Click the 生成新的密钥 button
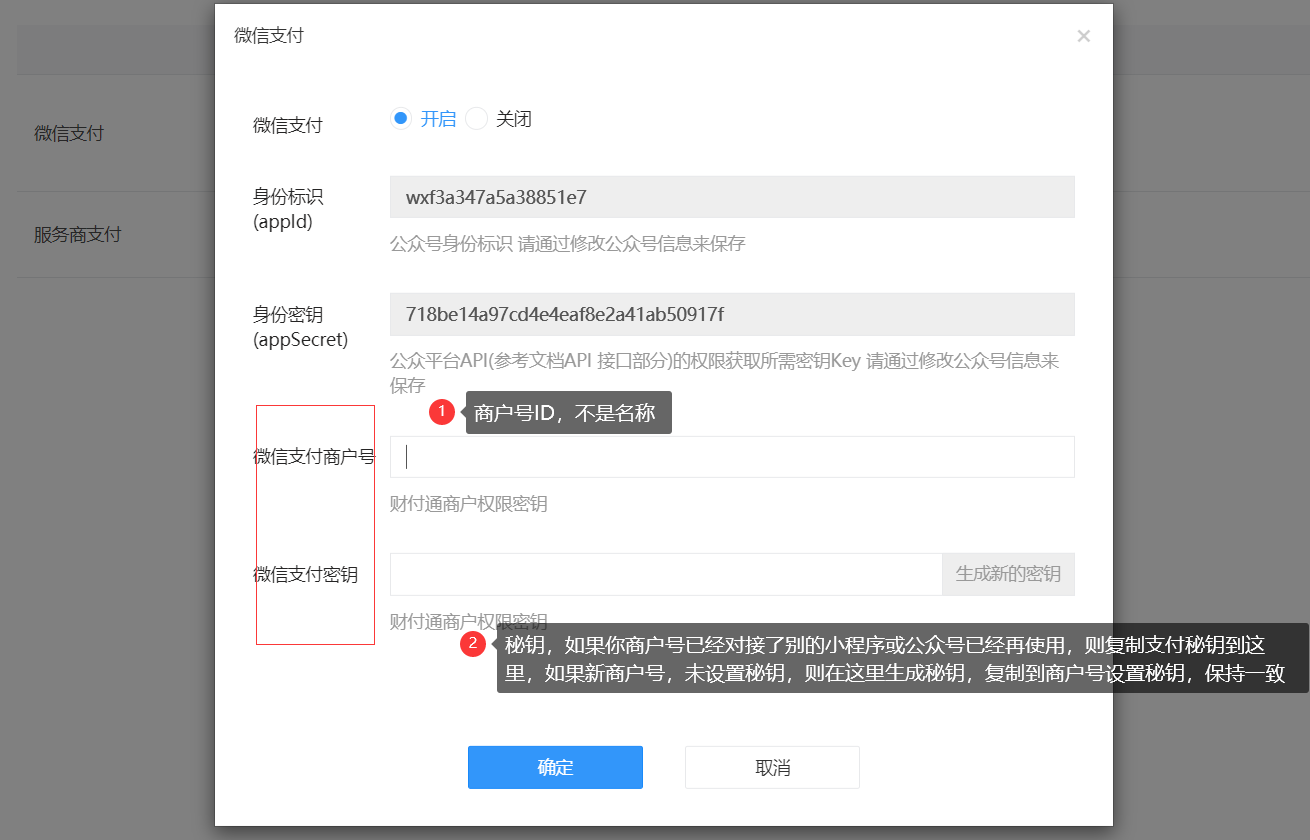The image size is (1310, 840). pyautogui.click(x=1008, y=574)
